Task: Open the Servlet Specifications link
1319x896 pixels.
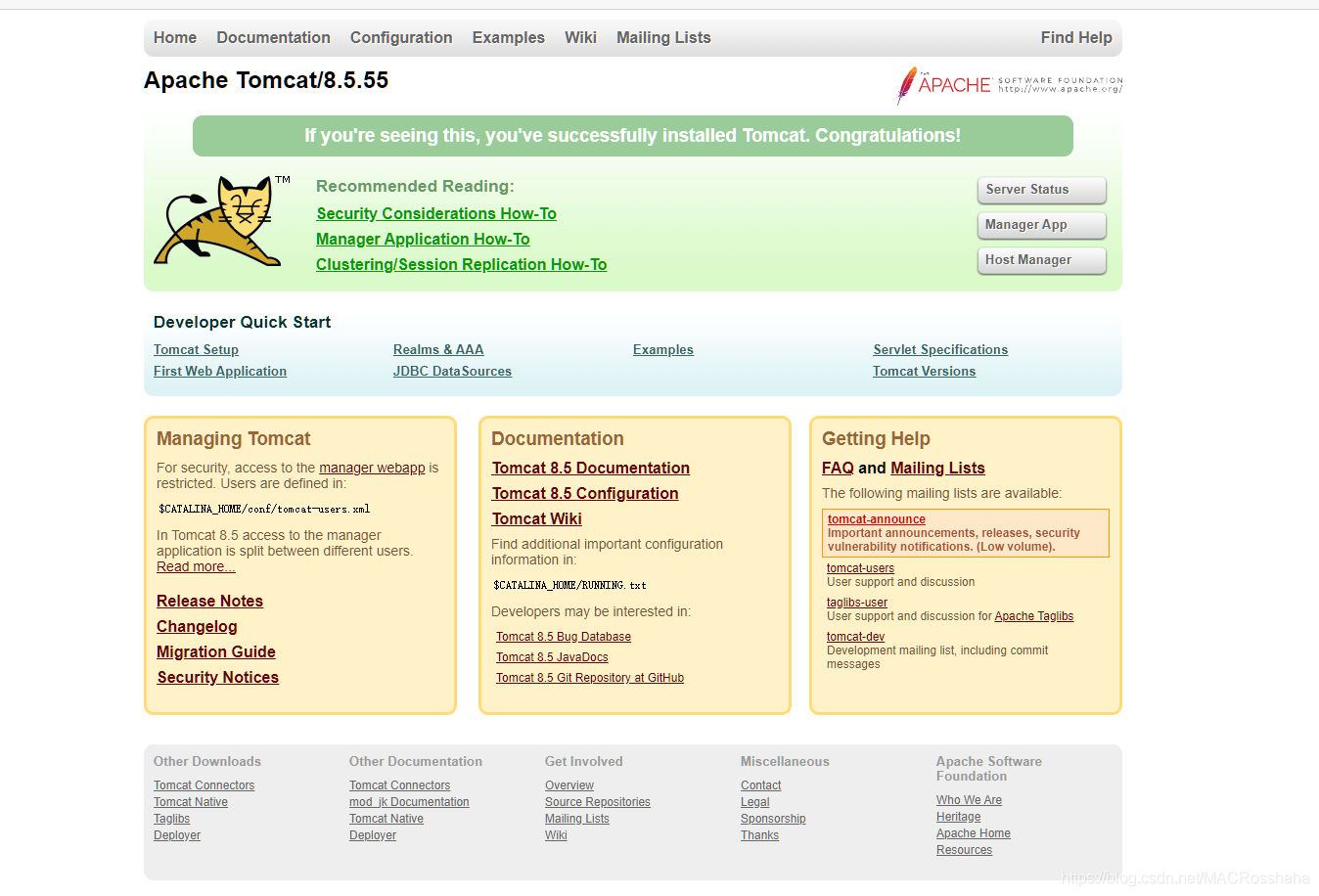Action: (x=940, y=349)
